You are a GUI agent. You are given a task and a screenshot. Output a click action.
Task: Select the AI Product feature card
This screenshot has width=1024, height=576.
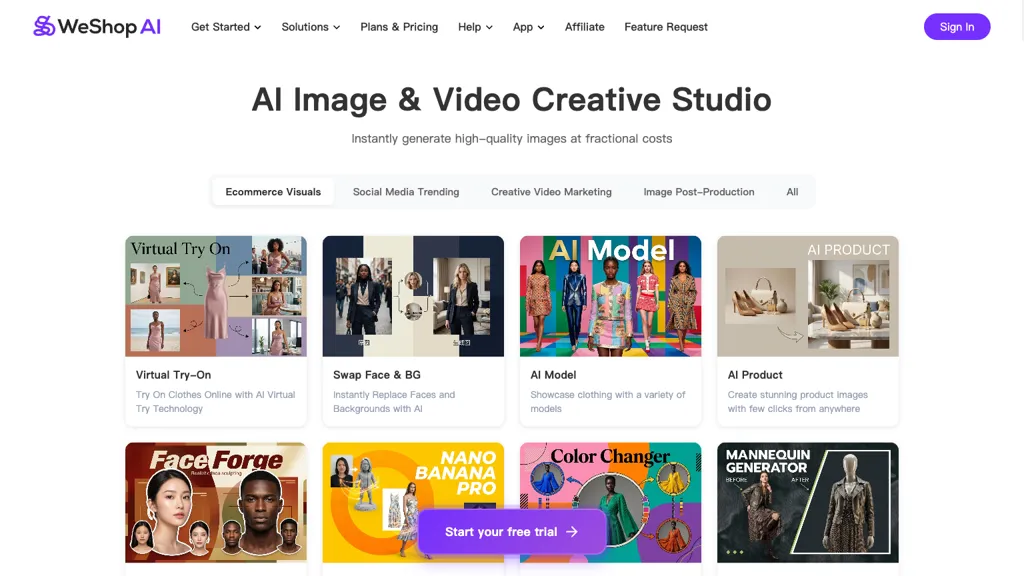click(x=807, y=296)
